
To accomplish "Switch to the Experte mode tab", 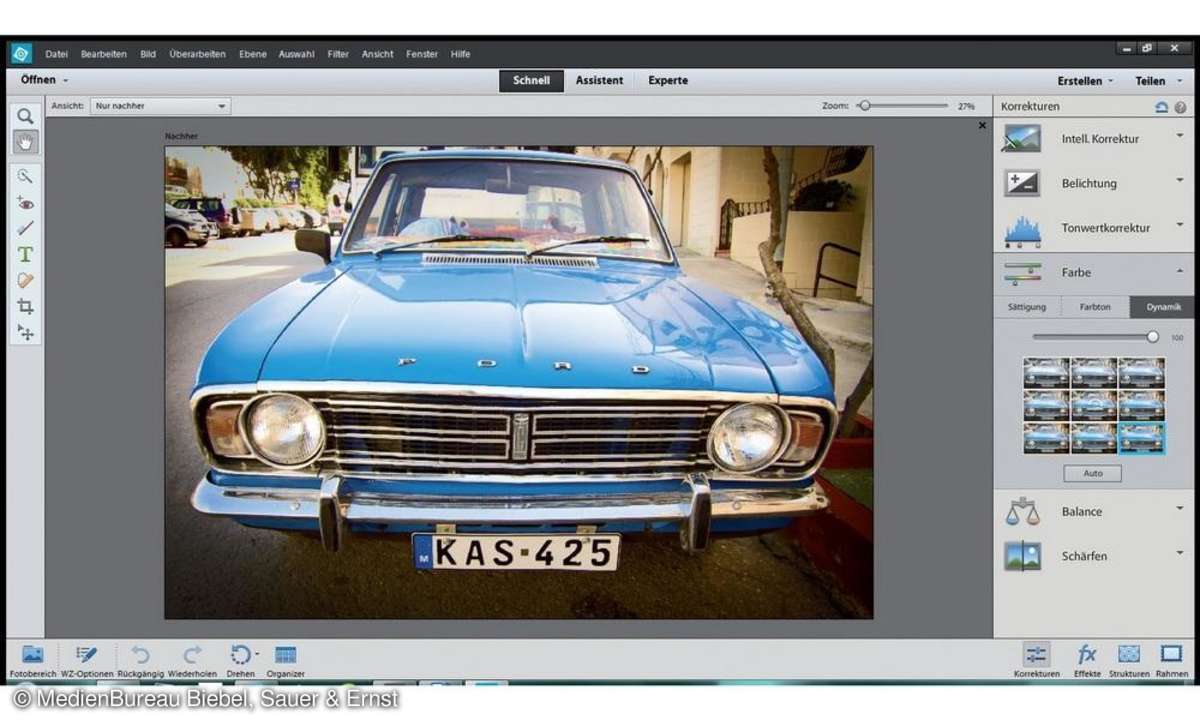I will 668,81.
